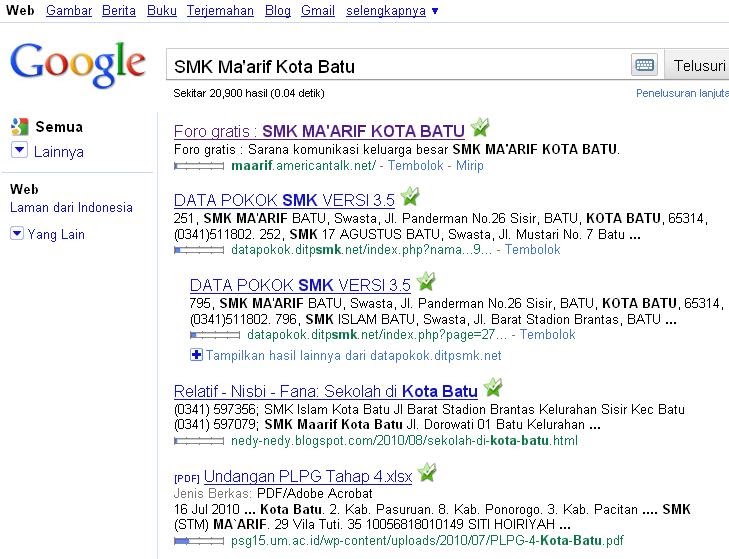
Task: Click the psg15.um.ac.id URL text
Action: tap(427, 540)
